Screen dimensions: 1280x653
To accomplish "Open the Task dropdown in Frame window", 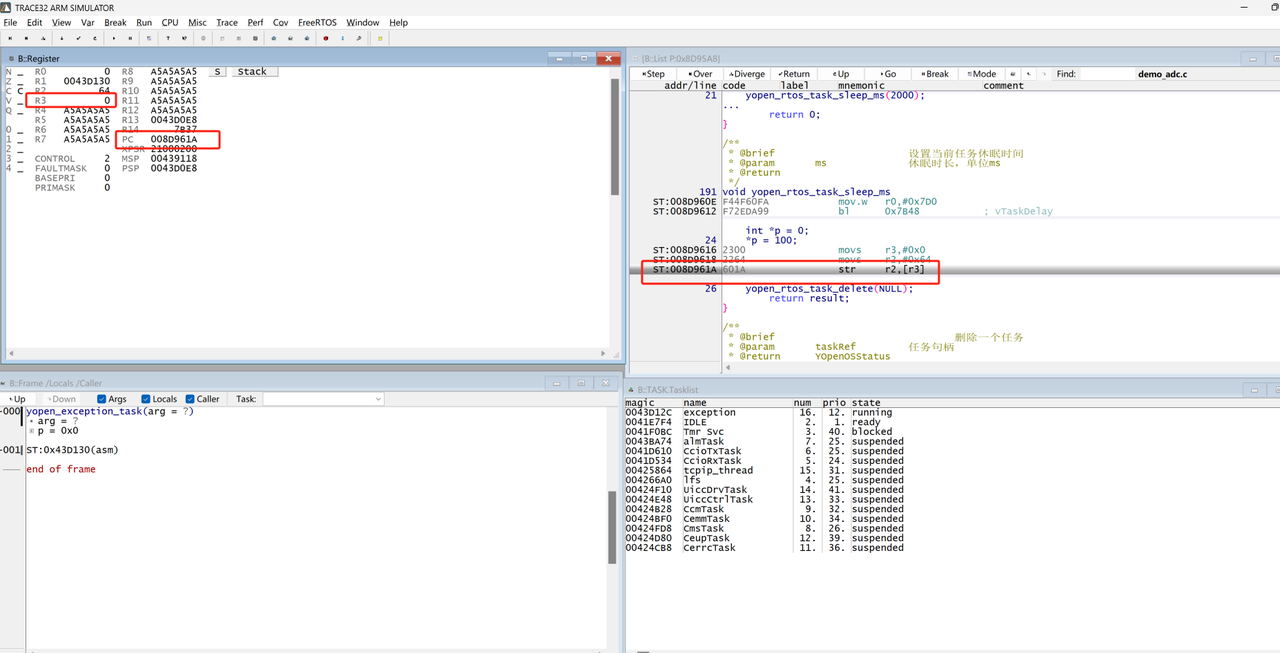I will tap(322, 399).
